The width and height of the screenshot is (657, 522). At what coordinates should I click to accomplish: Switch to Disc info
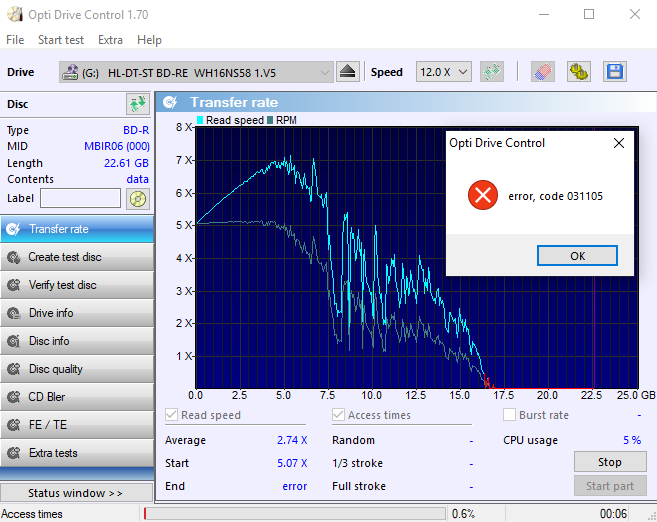[77, 341]
